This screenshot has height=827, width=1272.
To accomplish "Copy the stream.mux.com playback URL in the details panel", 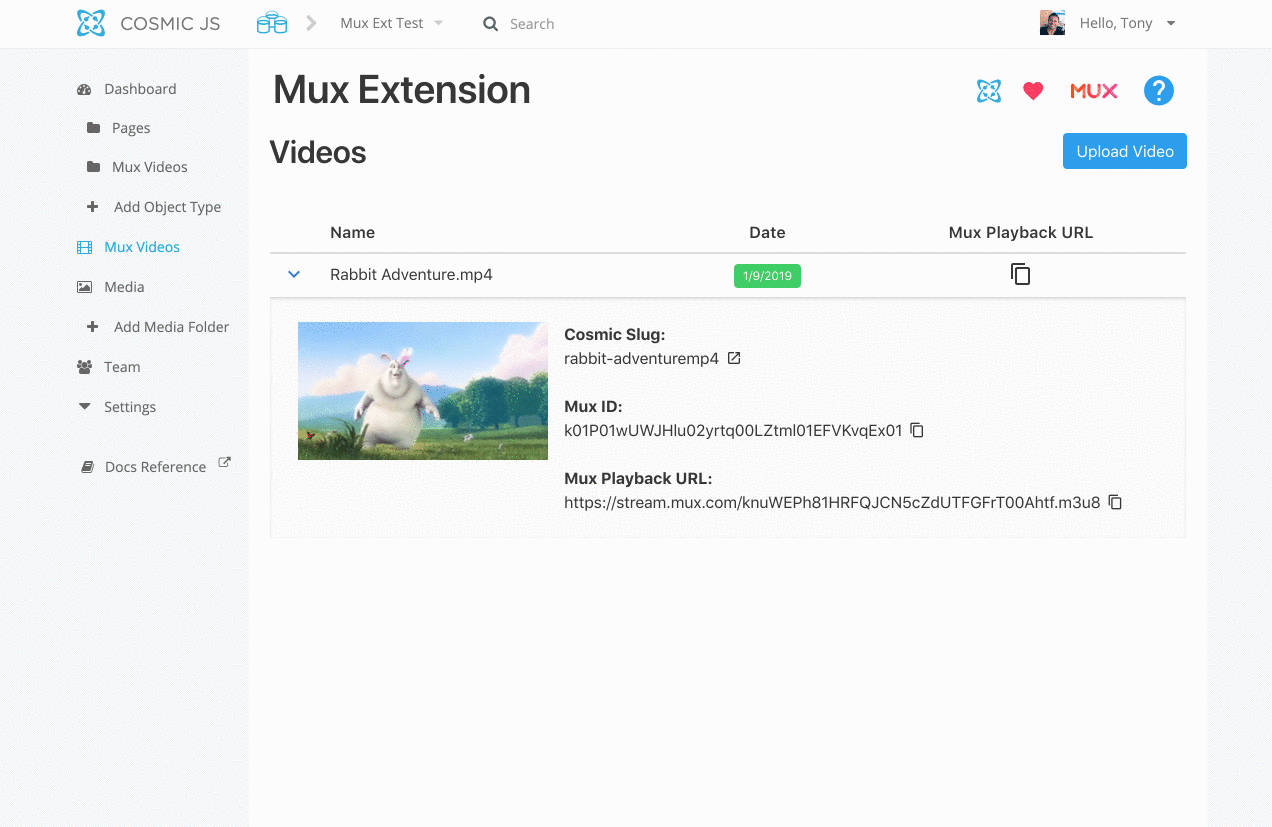I will point(1116,502).
